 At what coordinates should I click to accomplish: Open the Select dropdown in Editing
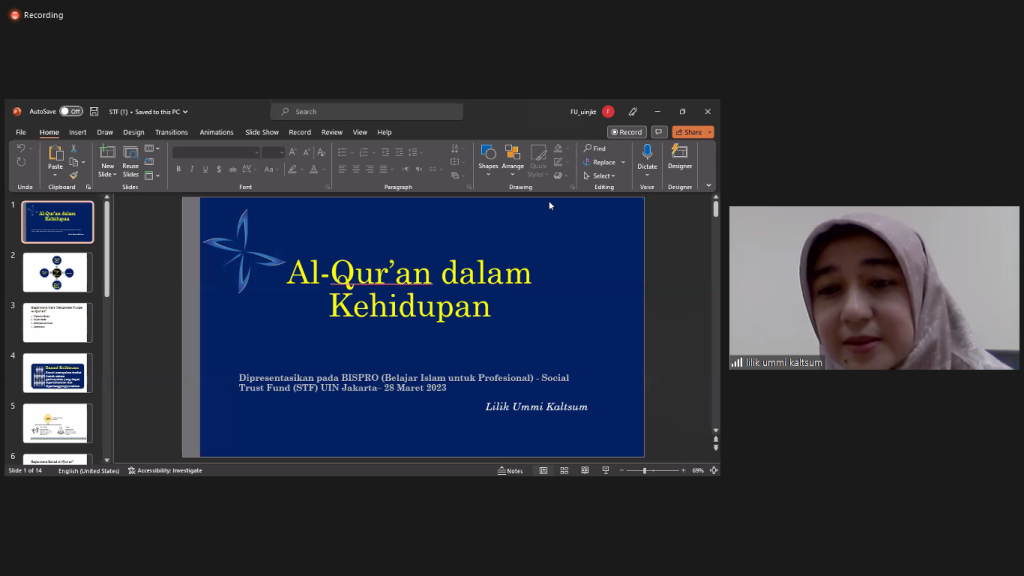(600, 176)
